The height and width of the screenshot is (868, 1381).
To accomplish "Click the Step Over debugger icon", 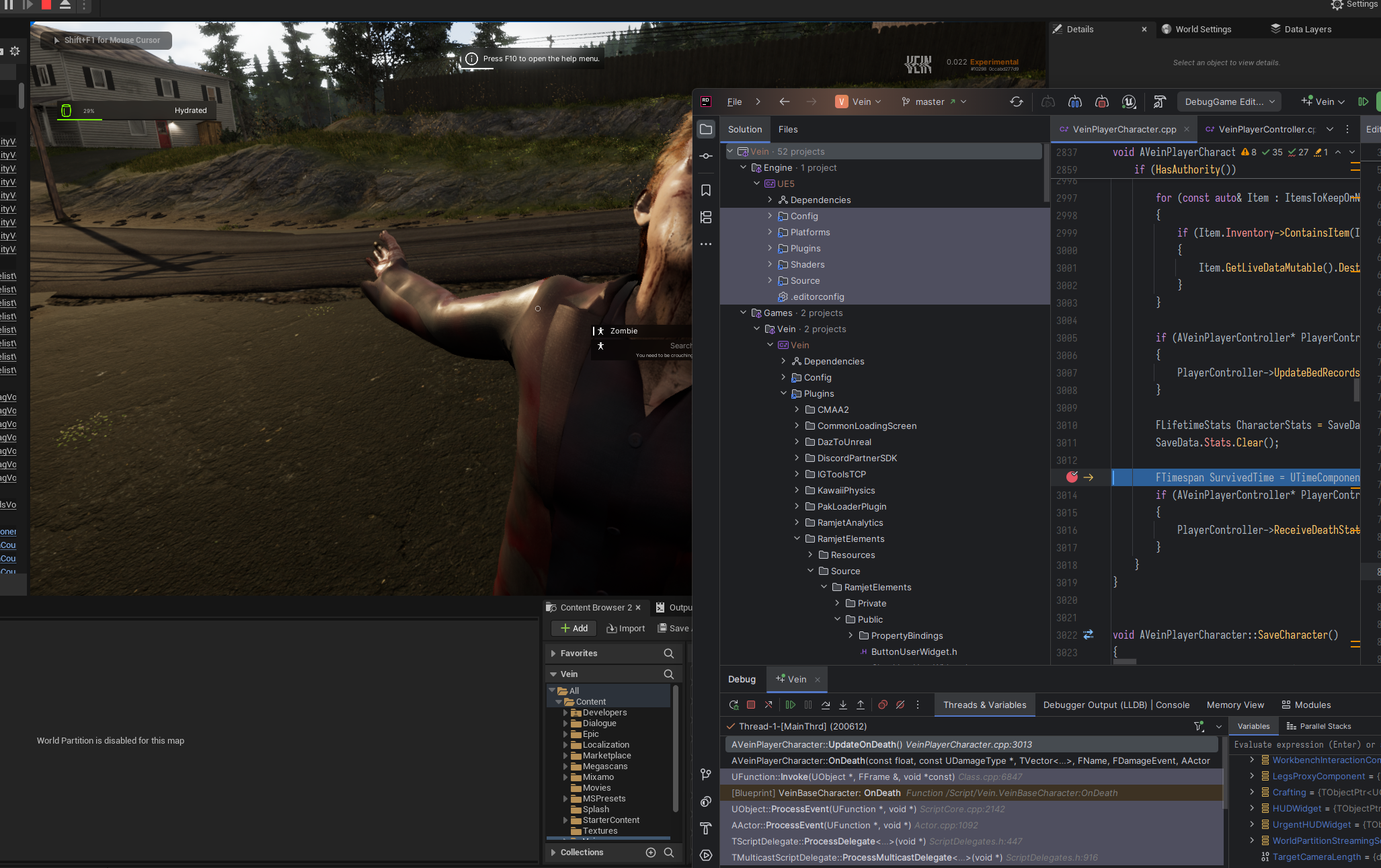I will [x=826, y=705].
